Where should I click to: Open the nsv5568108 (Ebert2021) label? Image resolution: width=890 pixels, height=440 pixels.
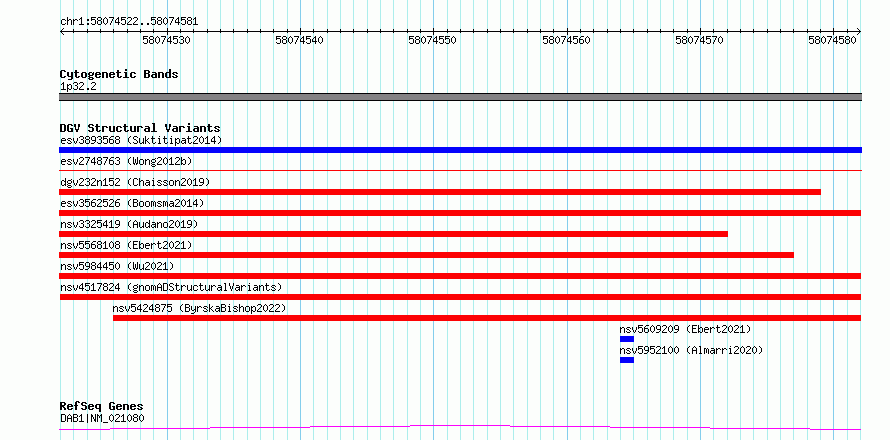(x=126, y=245)
